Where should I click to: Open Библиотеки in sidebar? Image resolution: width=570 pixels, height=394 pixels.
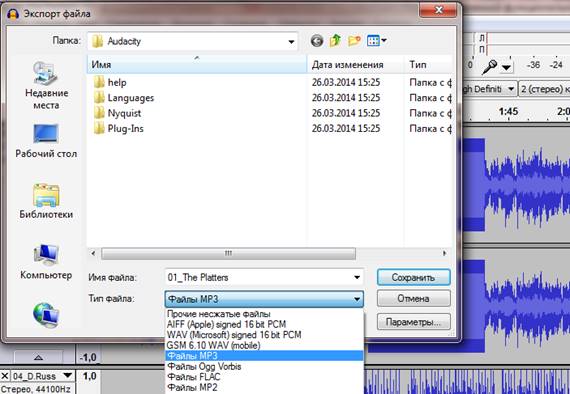tap(46, 201)
